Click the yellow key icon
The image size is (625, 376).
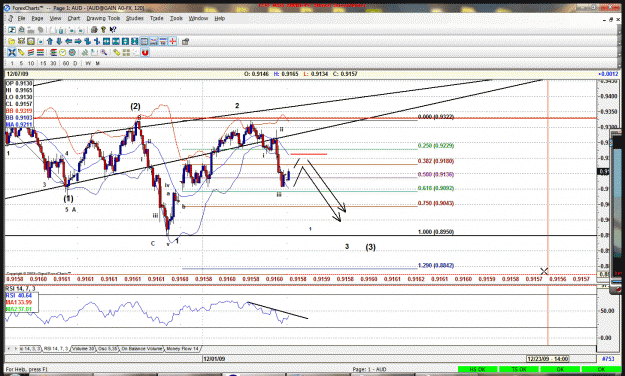(103, 30)
